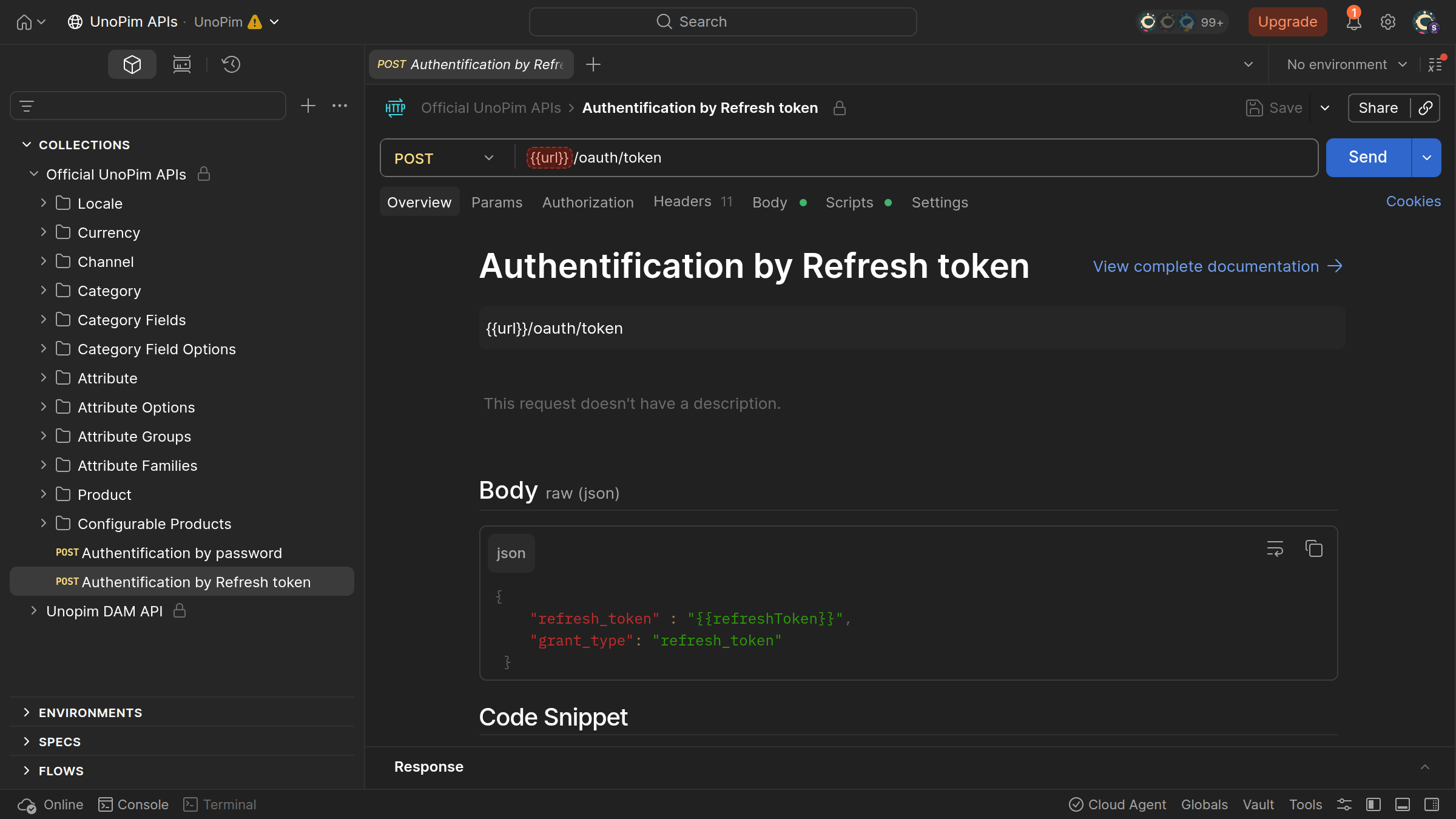Click the Online sync status
1456x819 pixels.
coord(50,804)
